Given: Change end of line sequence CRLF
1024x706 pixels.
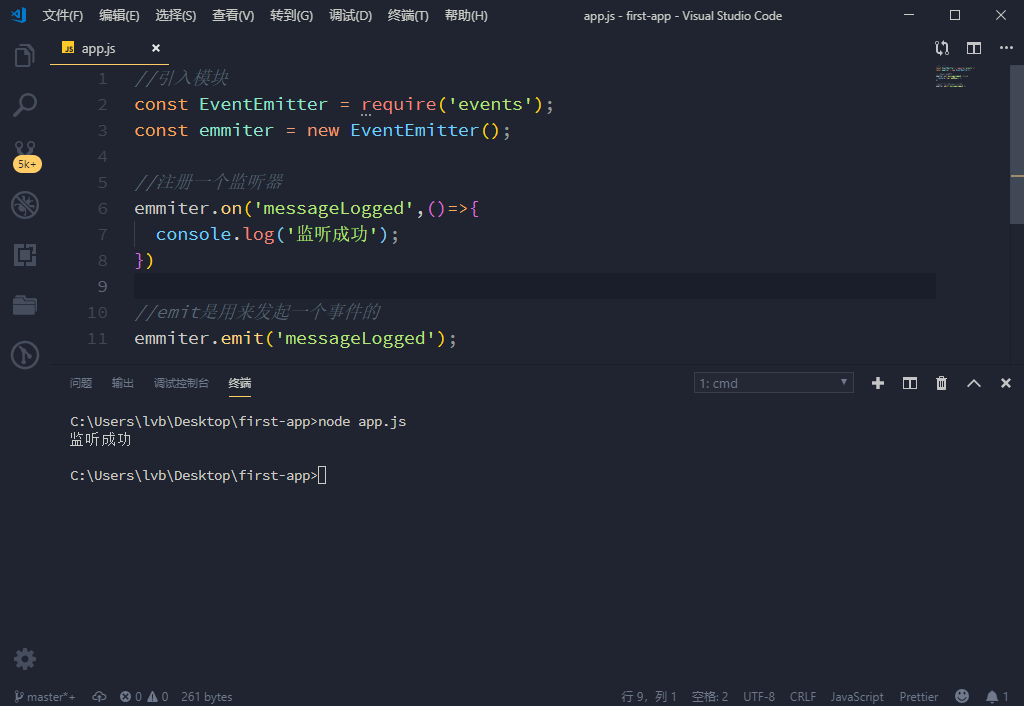Looking at the screenshot, I should (803, 697).
